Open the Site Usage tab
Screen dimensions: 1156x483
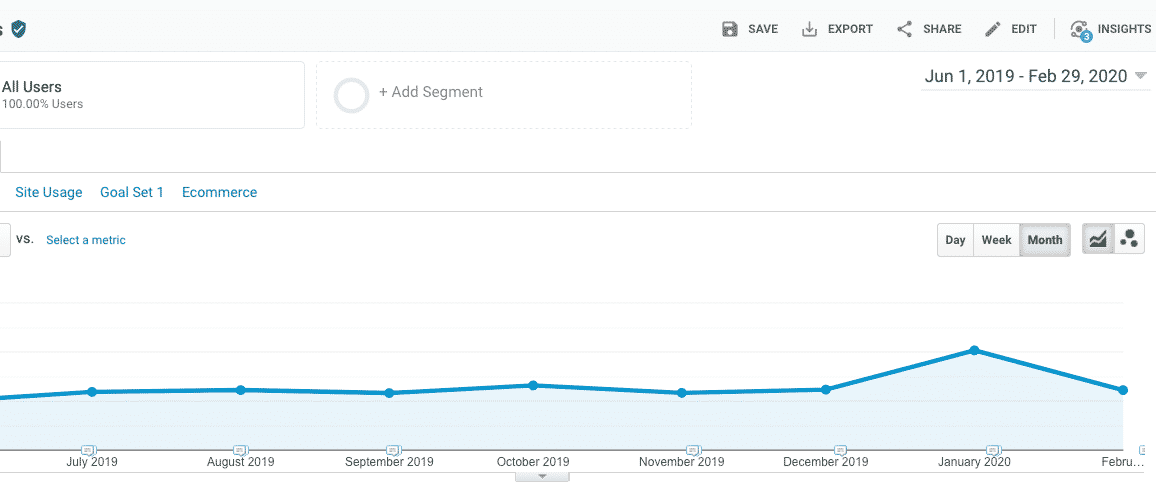[x=49, y=192]
